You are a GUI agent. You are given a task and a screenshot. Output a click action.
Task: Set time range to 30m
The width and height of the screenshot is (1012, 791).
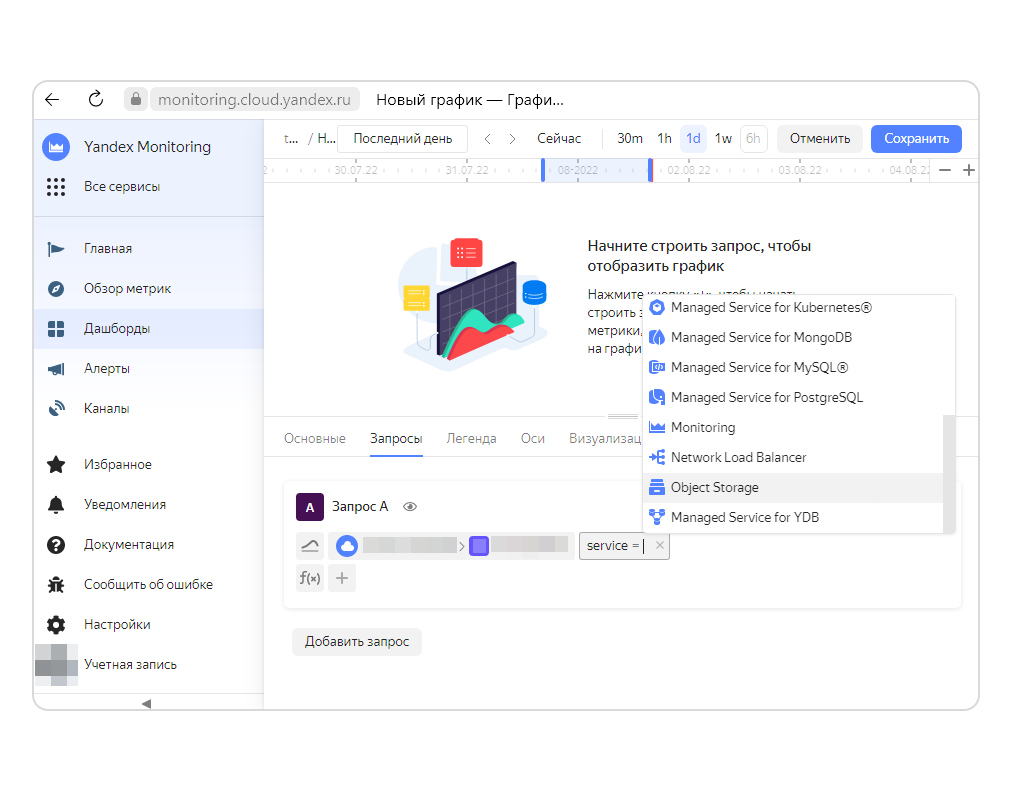pos(630,139)
